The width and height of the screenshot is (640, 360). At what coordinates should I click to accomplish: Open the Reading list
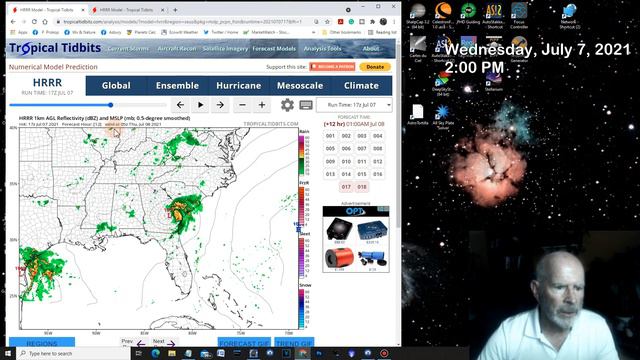tap(382, 32)
